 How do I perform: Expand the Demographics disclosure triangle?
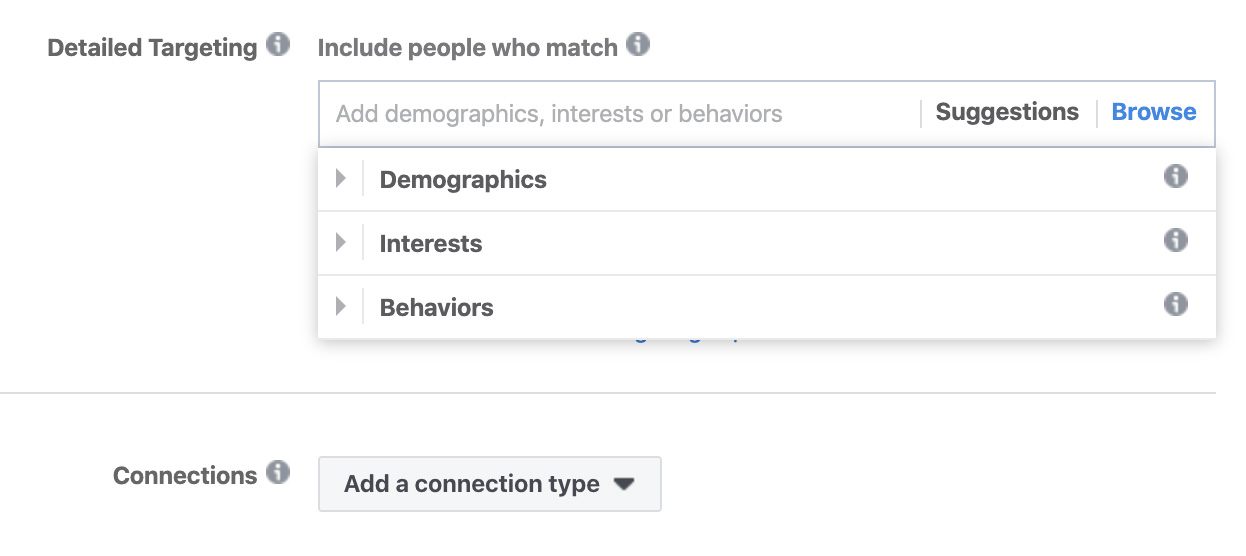(x=341, y=179)
